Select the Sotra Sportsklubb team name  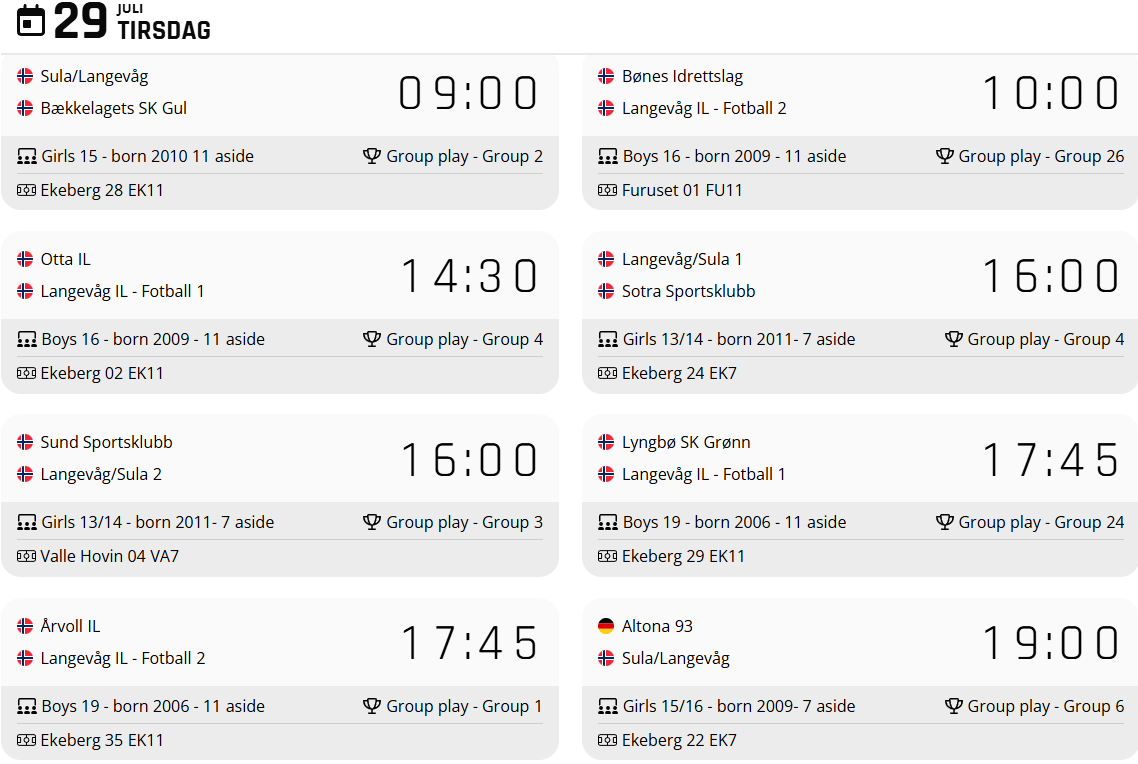[688, 291]
